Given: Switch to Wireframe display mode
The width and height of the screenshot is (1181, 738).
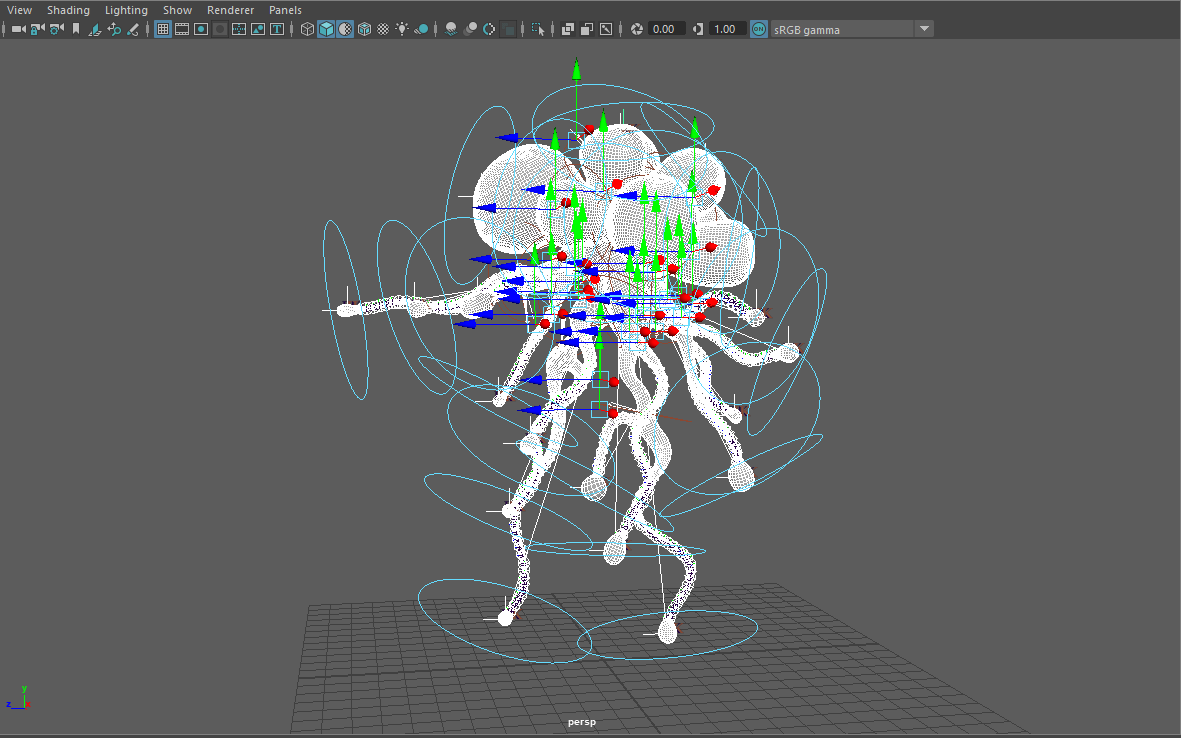Looking at the screenshot, I should tap(307, 29).
